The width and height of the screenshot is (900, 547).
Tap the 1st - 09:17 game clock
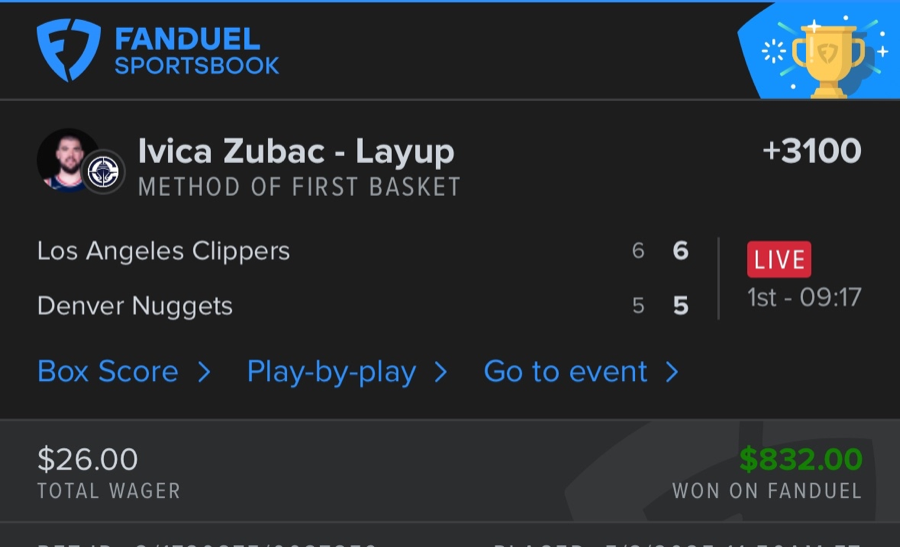pos(804,297)
